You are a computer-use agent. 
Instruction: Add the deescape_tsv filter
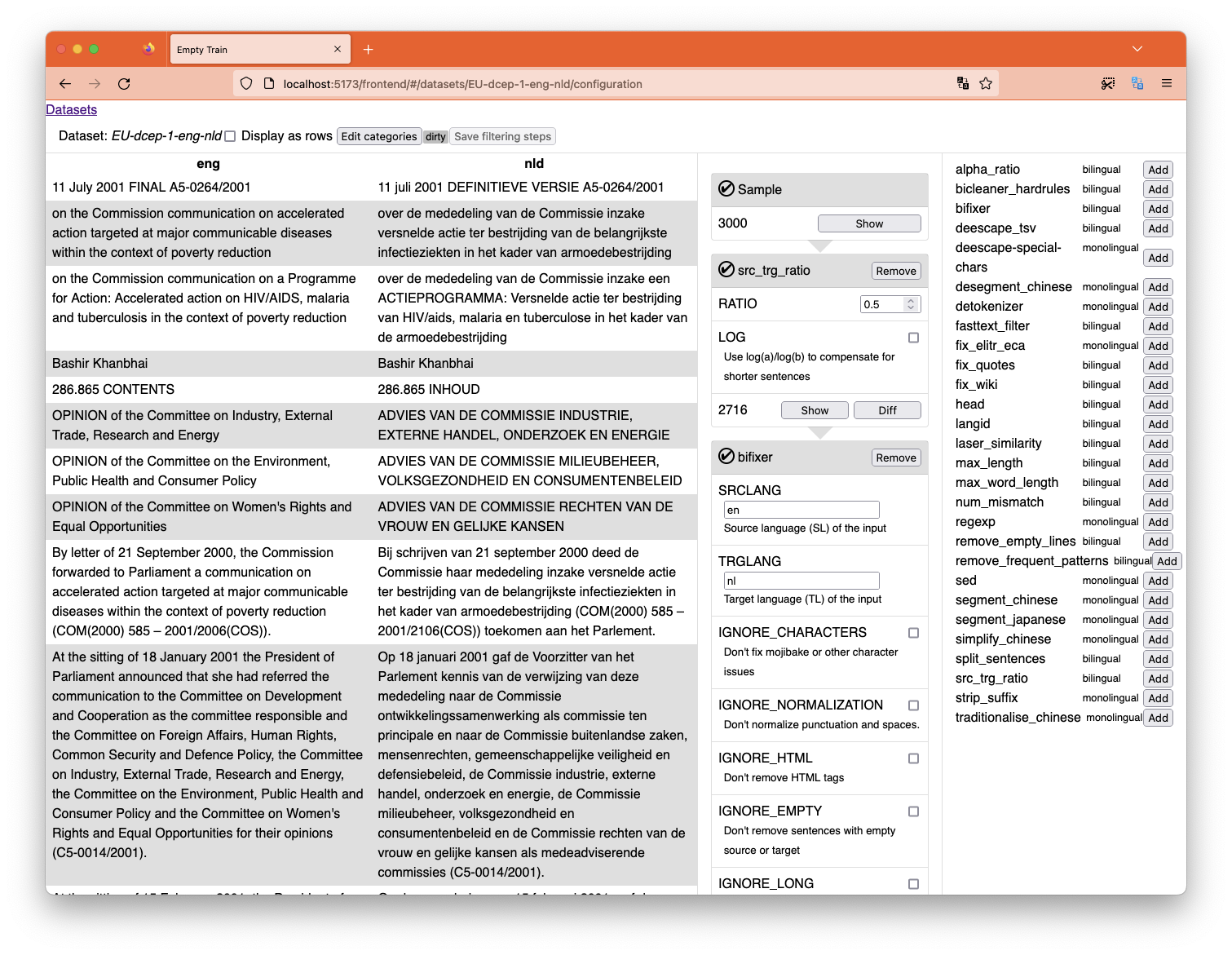[x=1158, y=228]
